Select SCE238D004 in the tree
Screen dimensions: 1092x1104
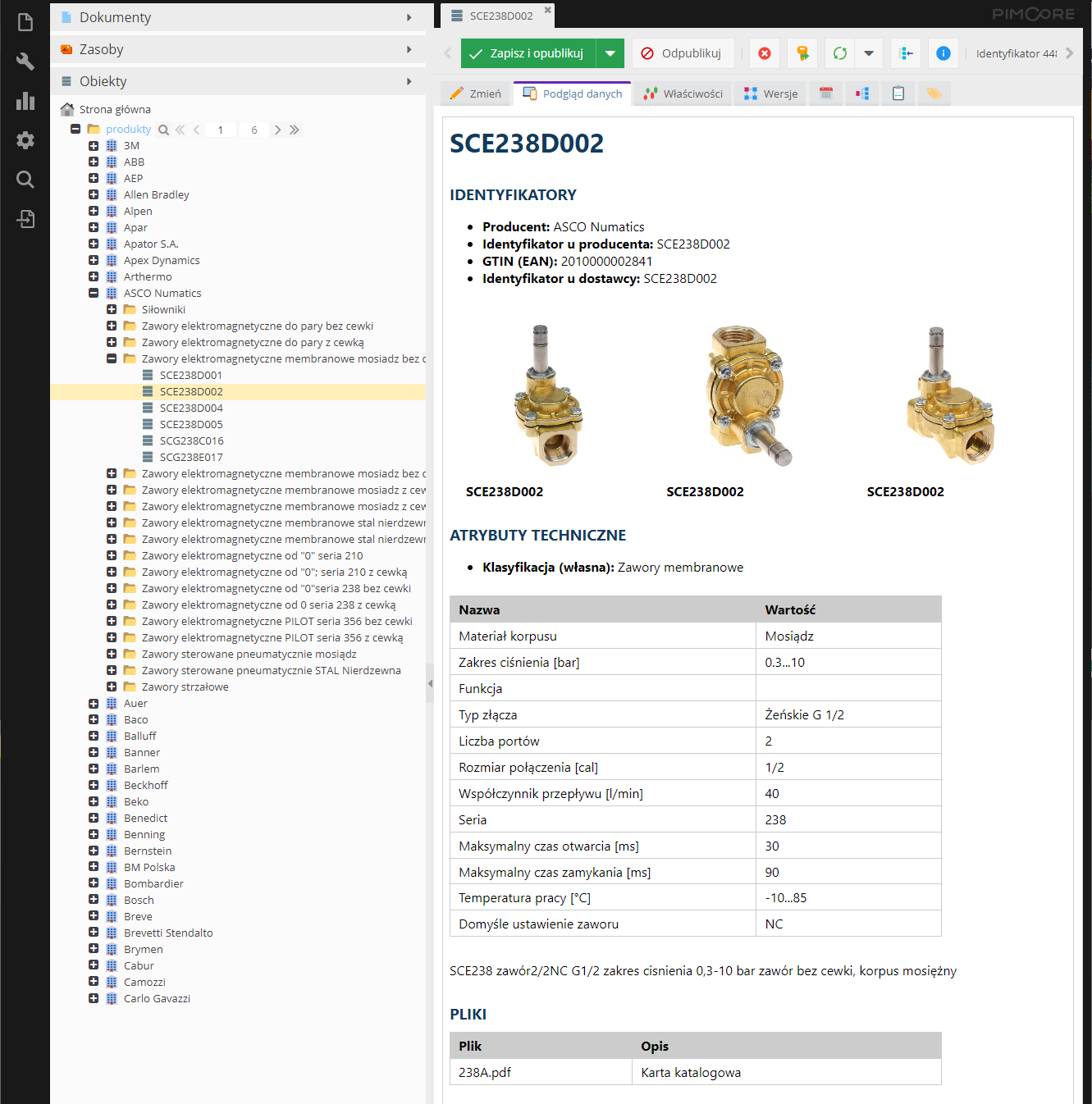(x=190, y=408)
